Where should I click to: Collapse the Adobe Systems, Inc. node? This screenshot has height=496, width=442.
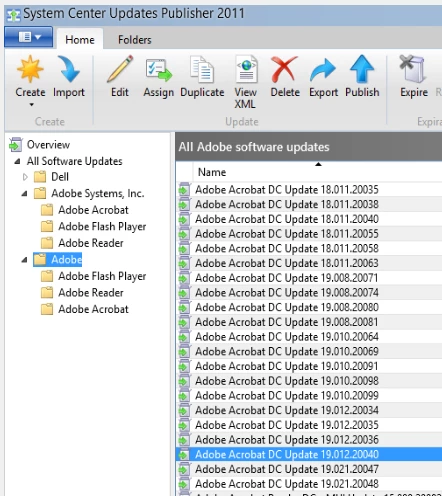(24, 193)
